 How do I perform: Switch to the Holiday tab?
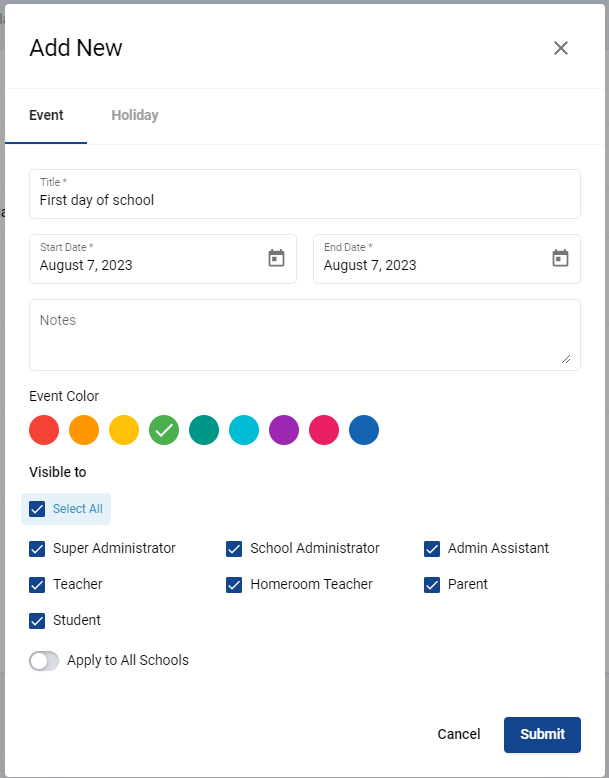point(135,115)
